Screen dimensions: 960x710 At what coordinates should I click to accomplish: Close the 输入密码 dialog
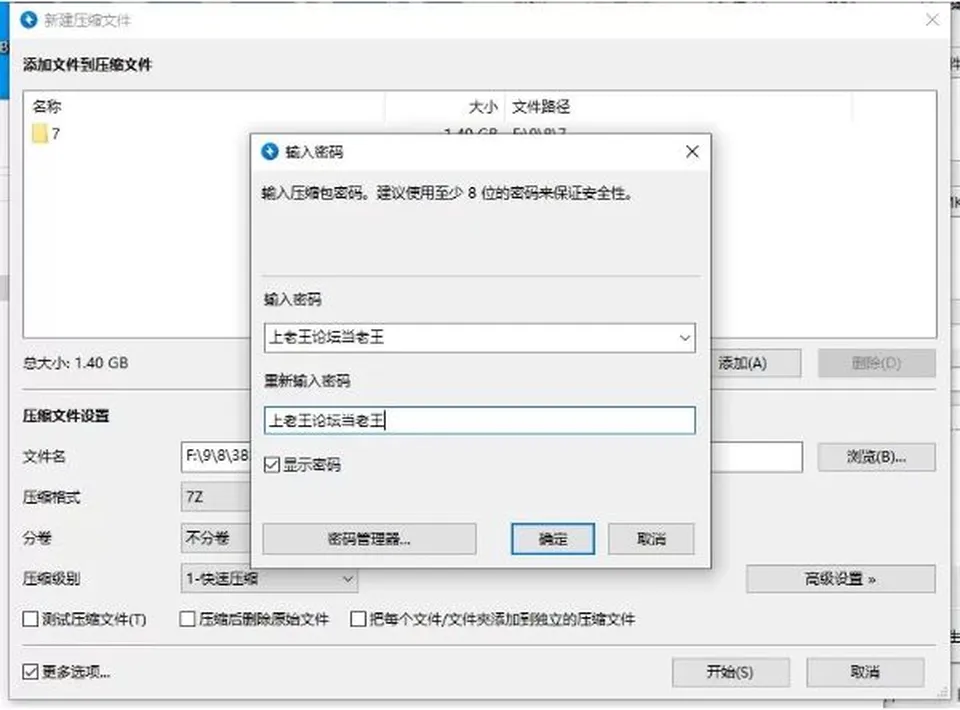click(692, 151)
